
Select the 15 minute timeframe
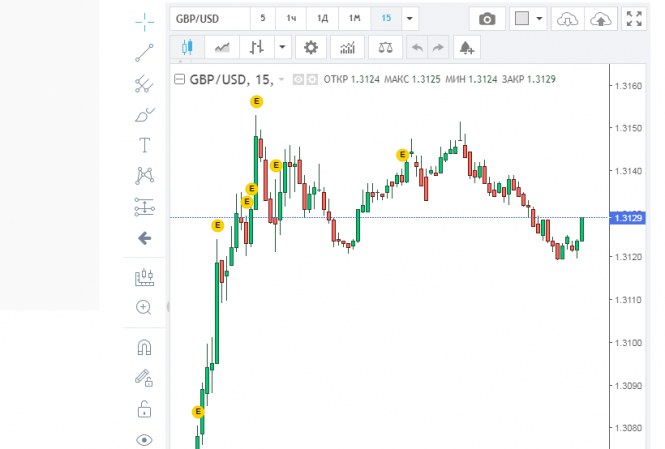pos(386,19)
